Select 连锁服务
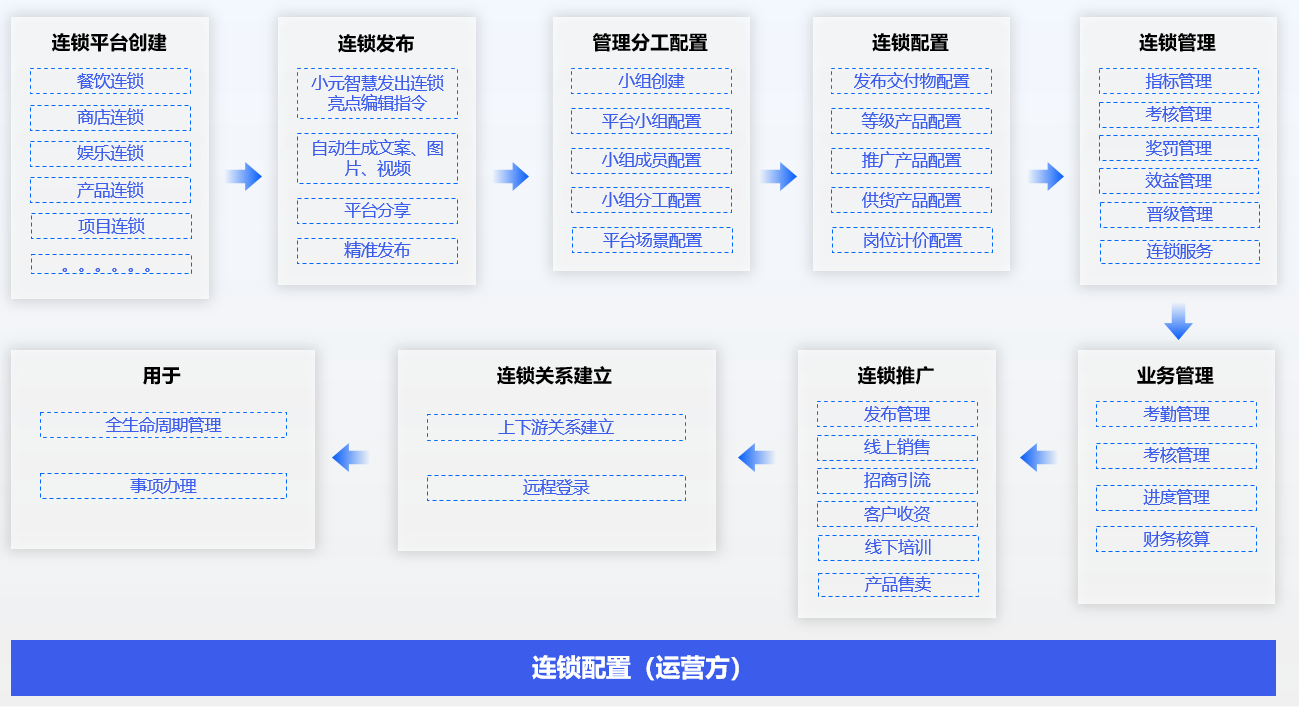The height and width of the screenshot is (707, 1299). click(x=1180, y=251)
